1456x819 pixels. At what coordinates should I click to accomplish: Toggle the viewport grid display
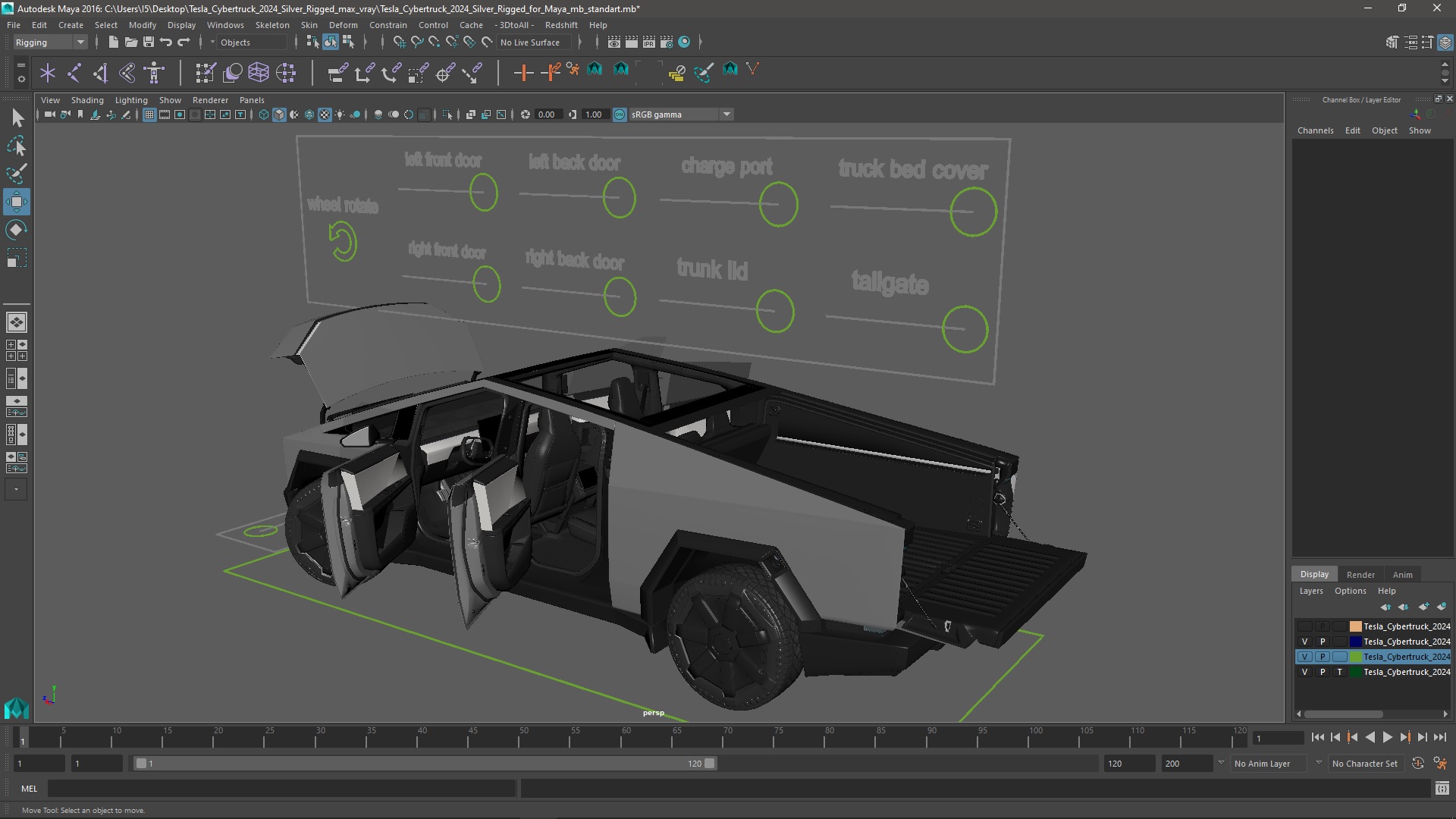[x=149, y=115]
